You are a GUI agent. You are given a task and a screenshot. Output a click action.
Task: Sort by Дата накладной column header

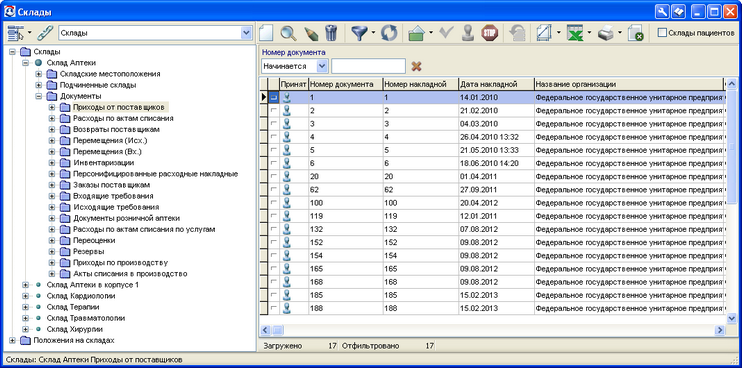tap(496, 84)
